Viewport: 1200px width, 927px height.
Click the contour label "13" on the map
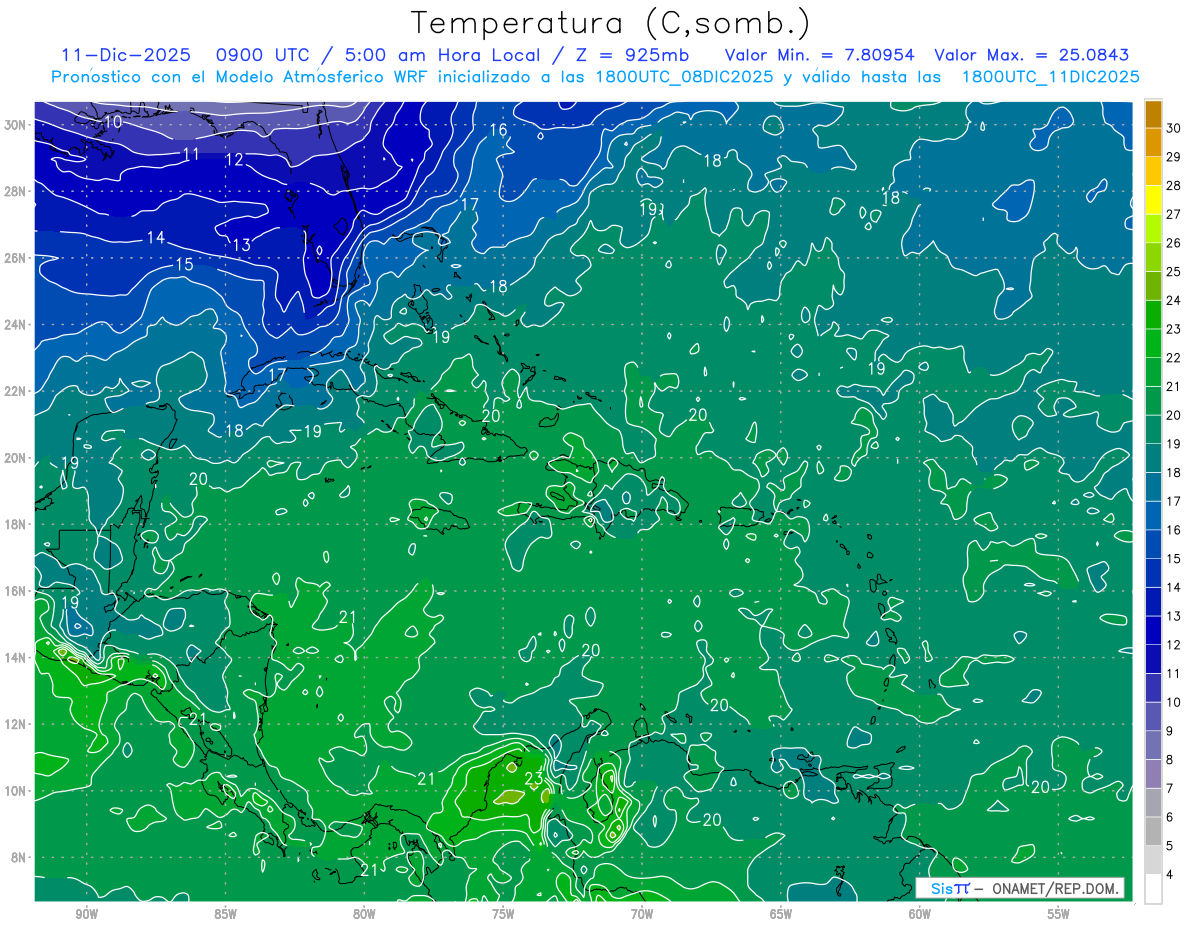pos(242,245)
